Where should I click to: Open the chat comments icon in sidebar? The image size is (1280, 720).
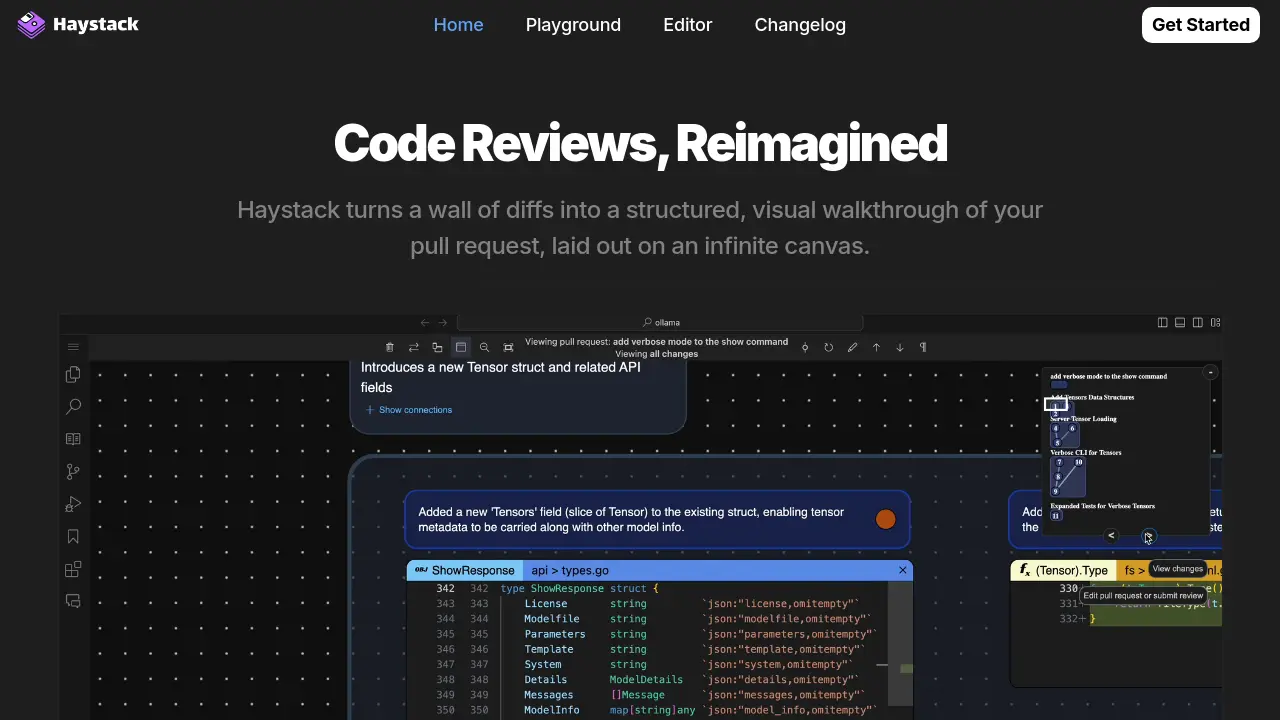point(73,601)
